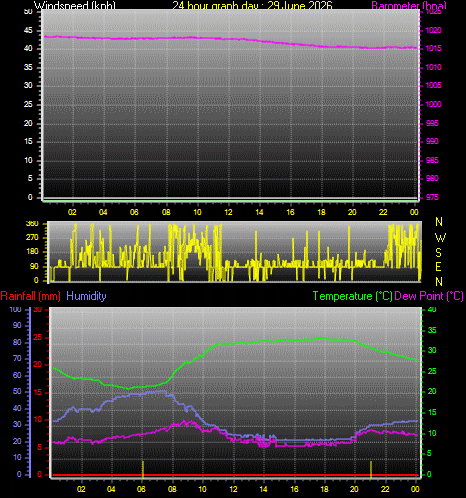Click barometer scale value 1010
Screen dimensions: 466x498
(433, 67)
